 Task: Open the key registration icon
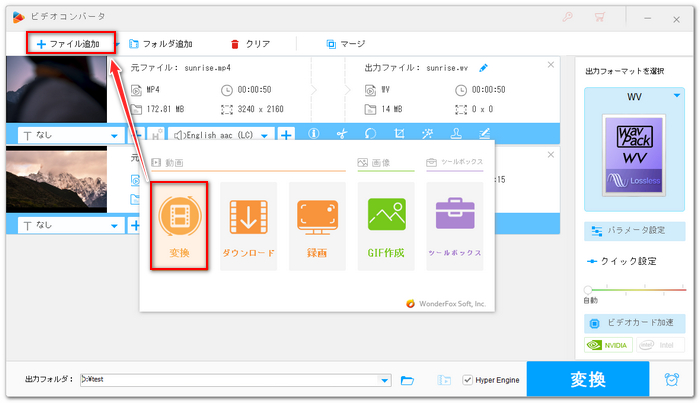point(567,17)
